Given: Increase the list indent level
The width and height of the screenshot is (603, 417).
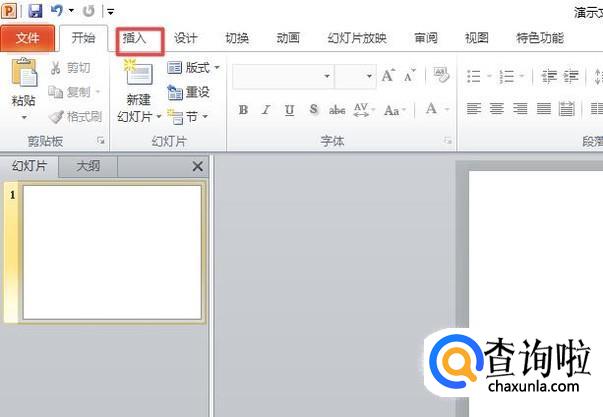Looking at the screenshot, I should pos(571,76).
